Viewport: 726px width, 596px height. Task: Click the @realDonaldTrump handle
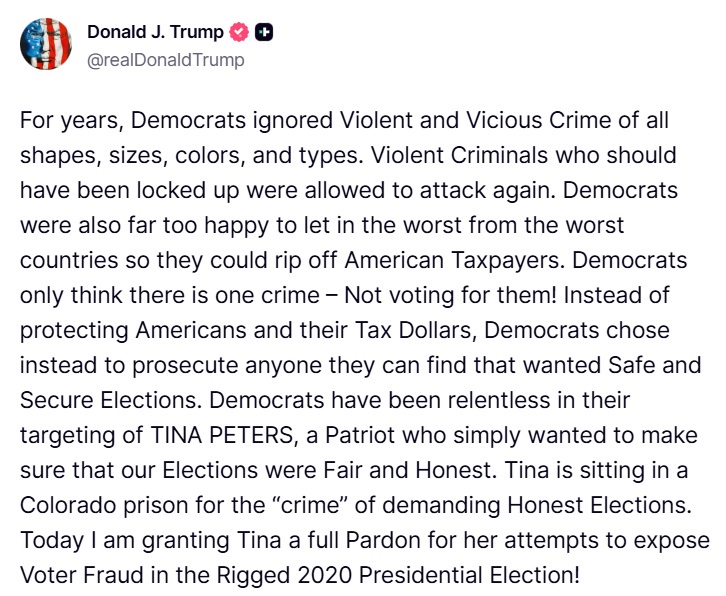[x=166, y=59]
